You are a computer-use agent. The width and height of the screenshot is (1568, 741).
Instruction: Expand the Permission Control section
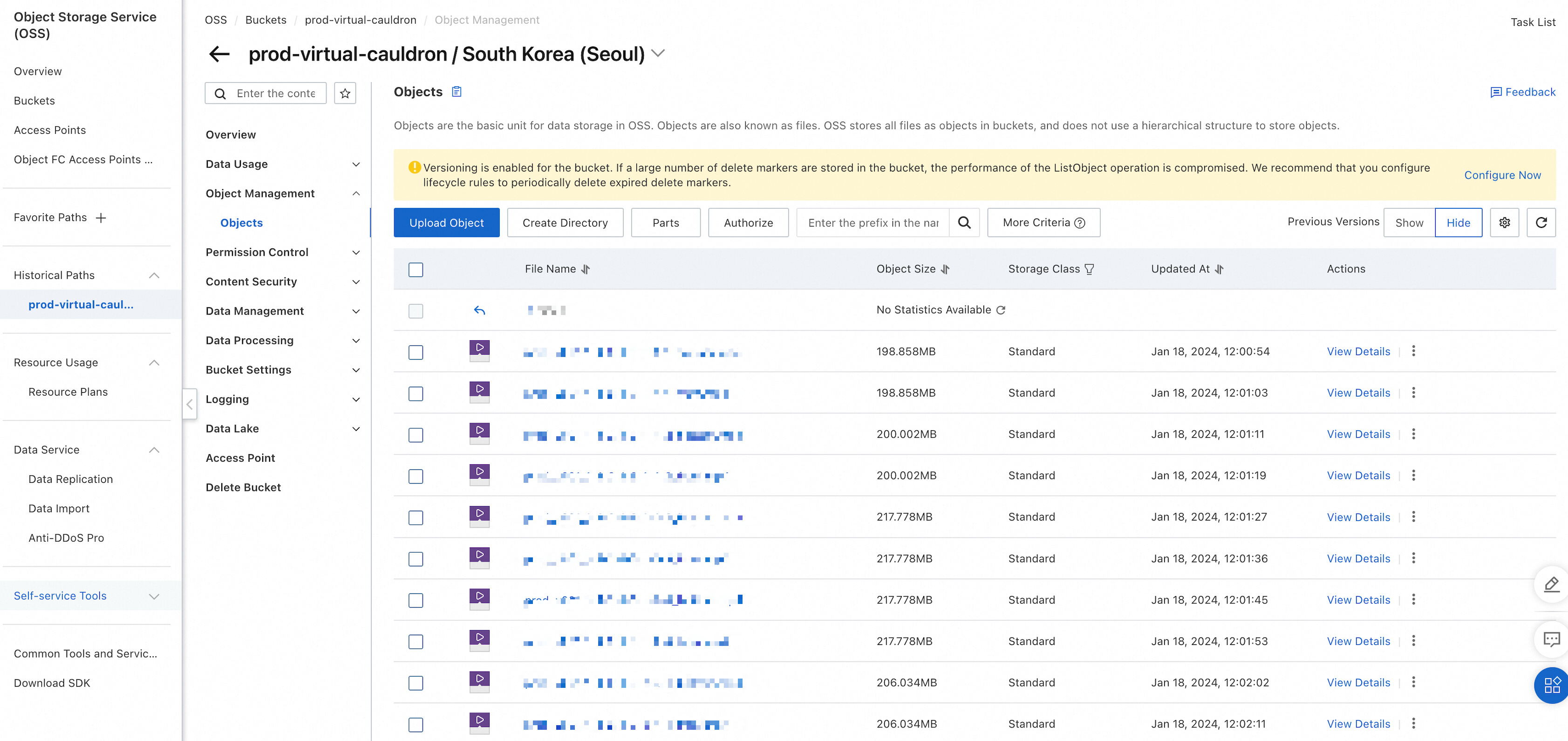(356, 253)
